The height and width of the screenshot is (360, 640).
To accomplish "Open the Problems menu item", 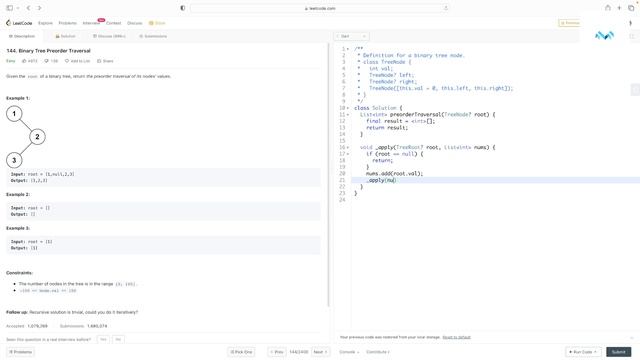I will click(x=68, y=23).
